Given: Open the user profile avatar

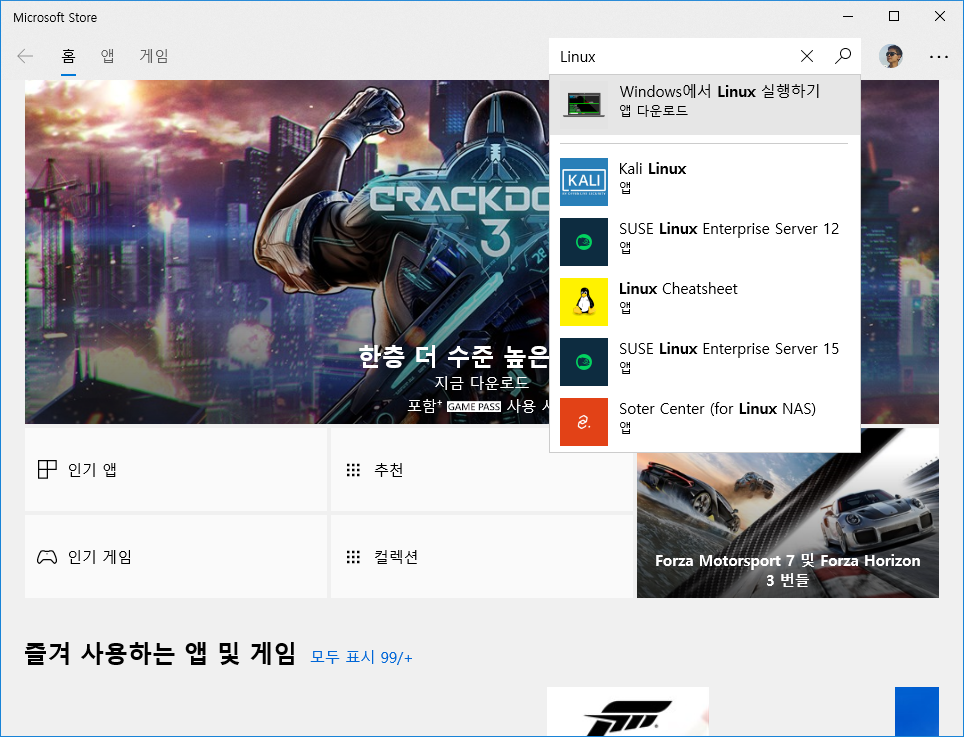Looking at the screenshot, I should 890,57.
